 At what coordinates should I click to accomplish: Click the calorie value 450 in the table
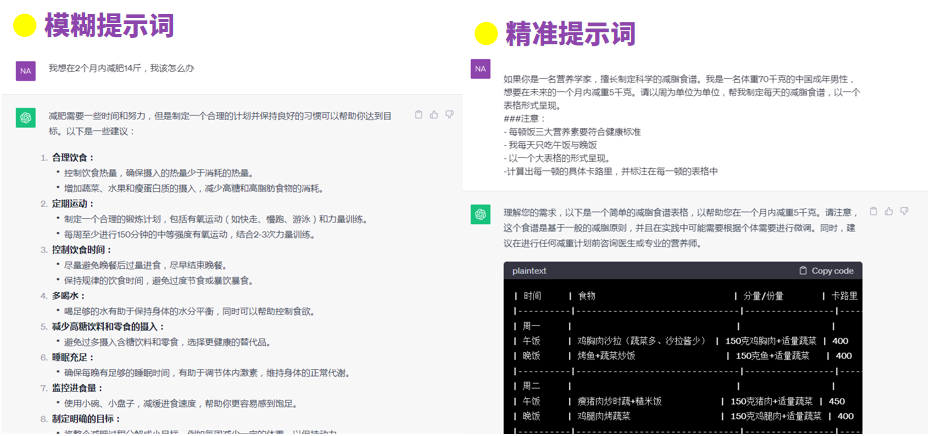837,401
